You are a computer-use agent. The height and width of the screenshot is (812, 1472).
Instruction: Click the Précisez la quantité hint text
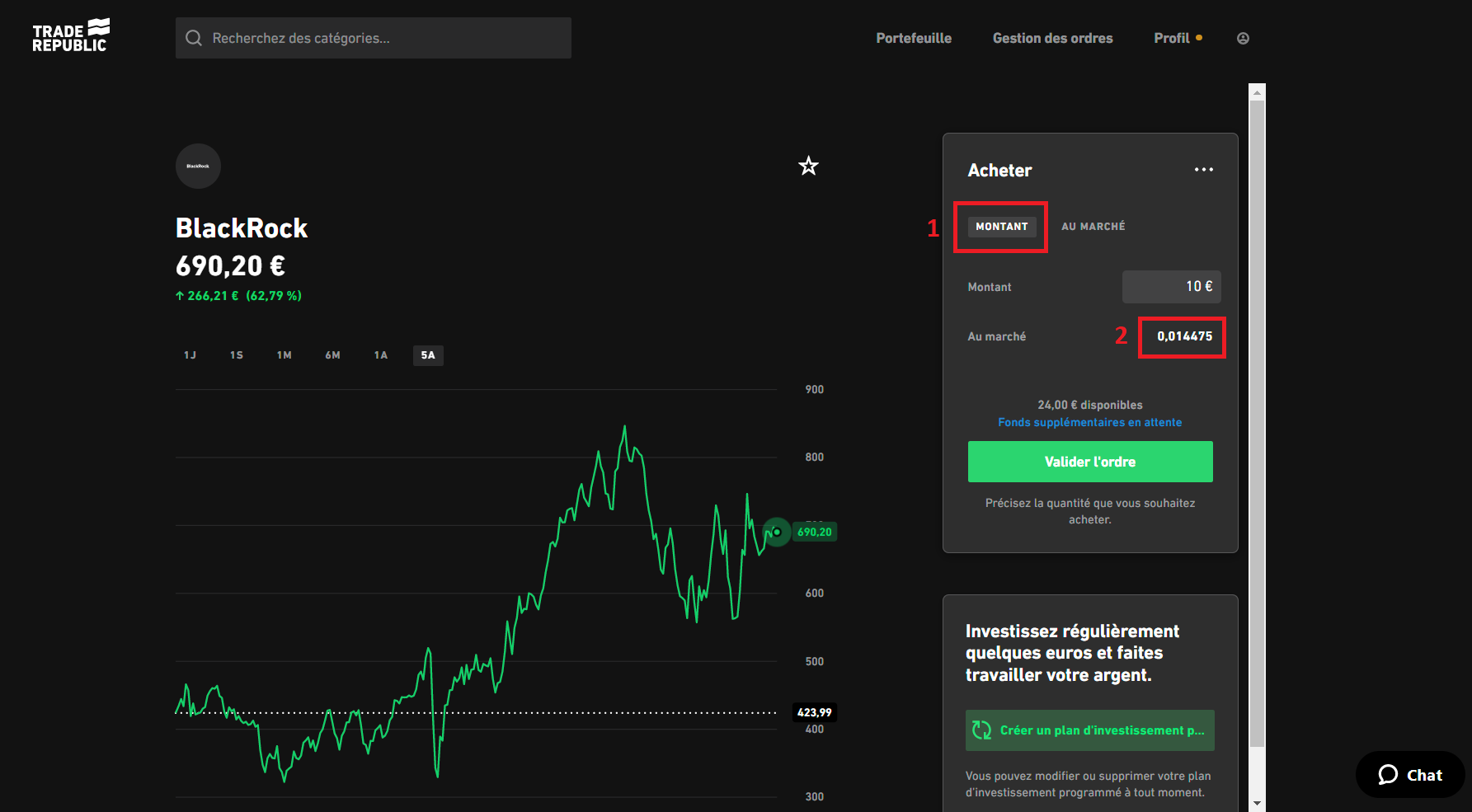(x=1089, y=511)
